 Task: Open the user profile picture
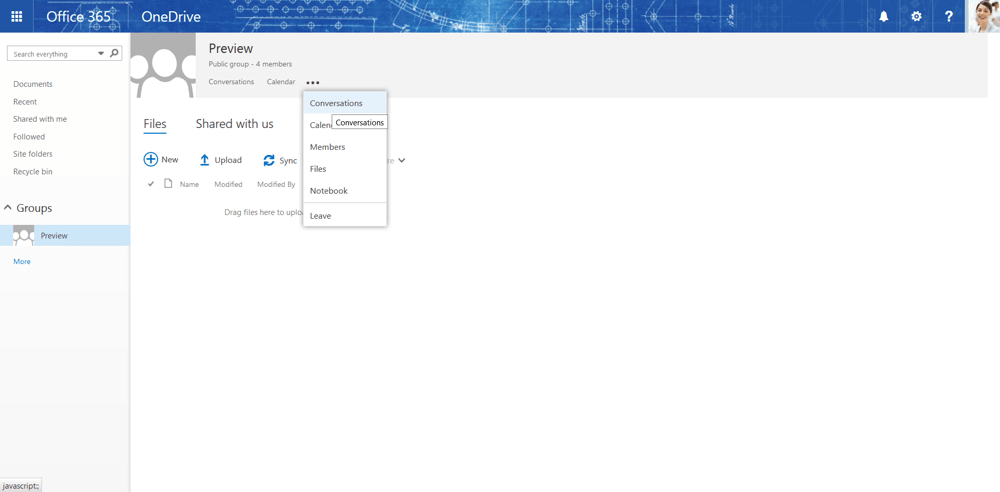984,16
